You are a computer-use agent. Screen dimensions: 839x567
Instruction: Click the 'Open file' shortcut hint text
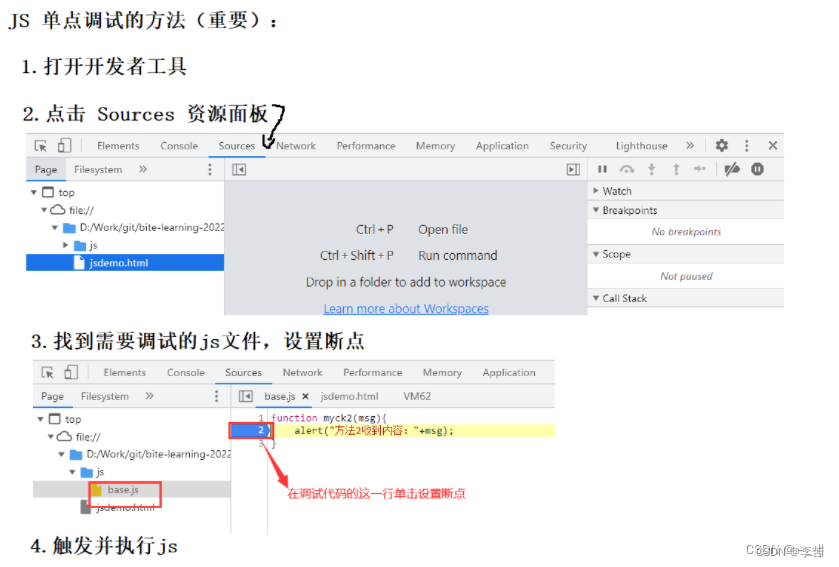click(x=443, y=229)
